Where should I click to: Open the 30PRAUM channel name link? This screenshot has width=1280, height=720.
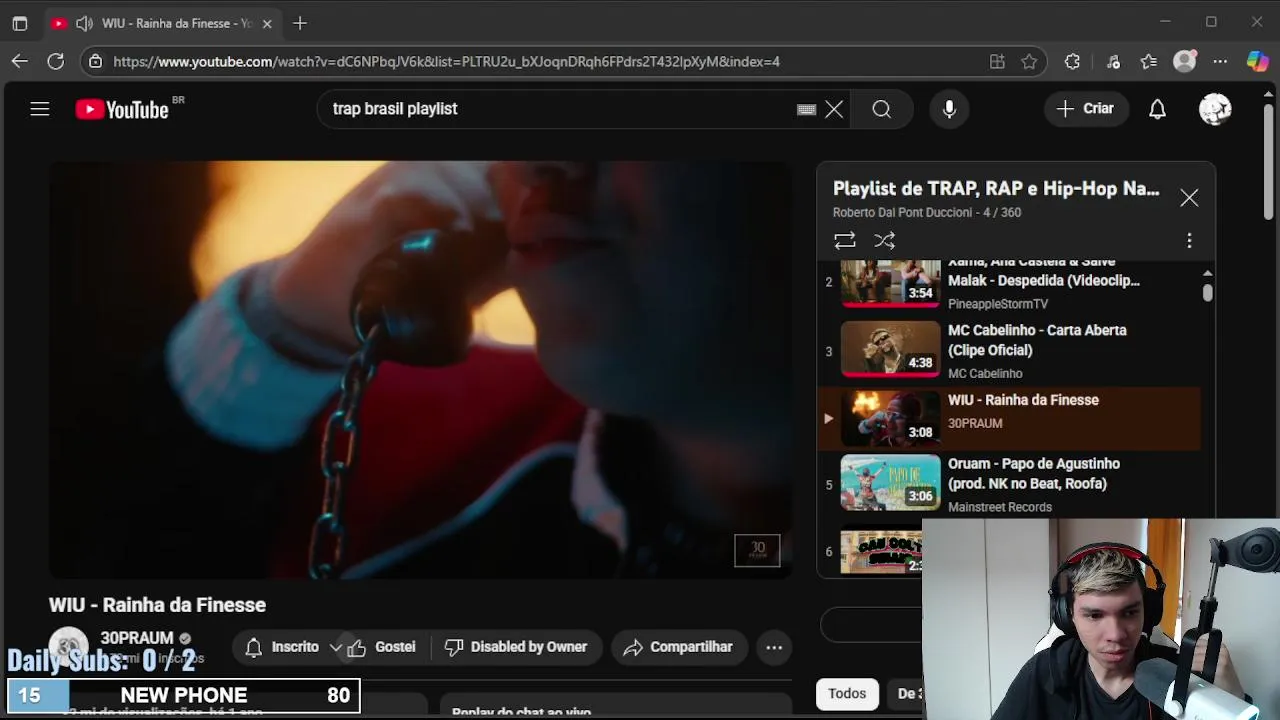[137, 638]
